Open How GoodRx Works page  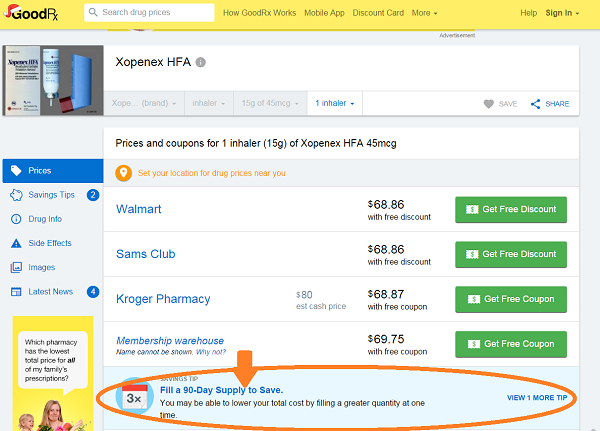coord(259,13)
